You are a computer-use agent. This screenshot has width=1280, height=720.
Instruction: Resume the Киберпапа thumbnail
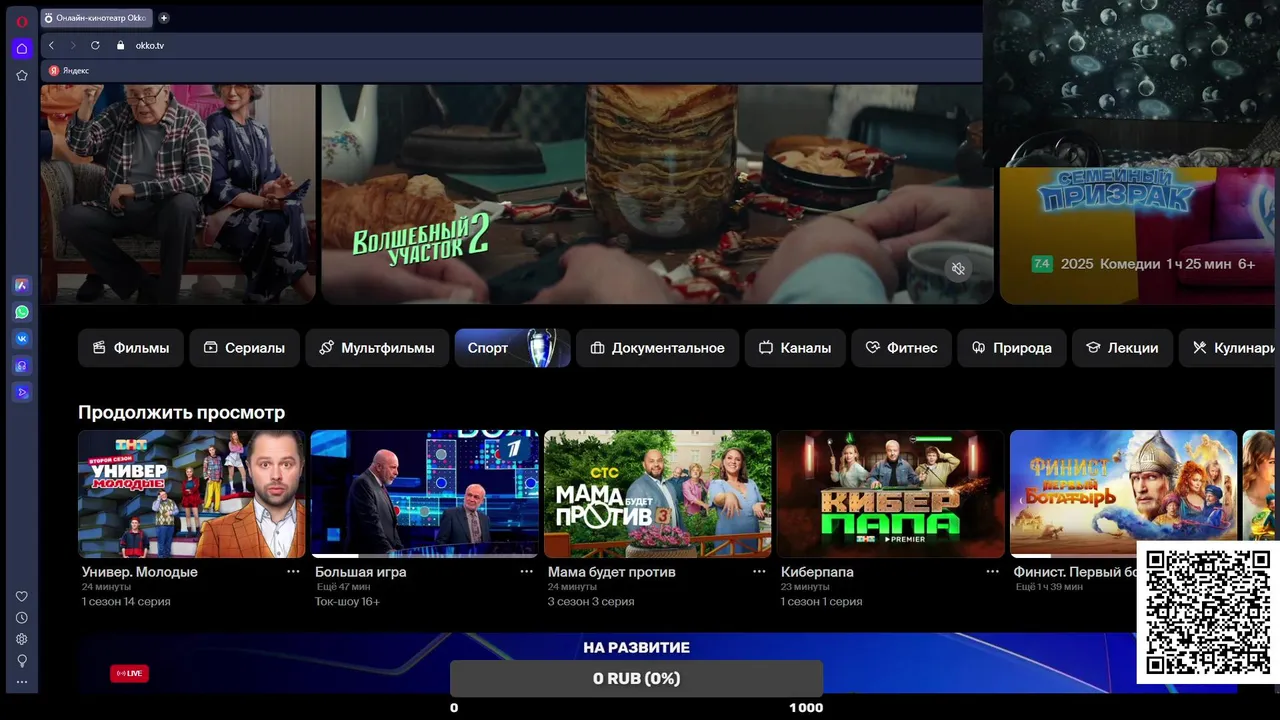[x=890, y=494]
